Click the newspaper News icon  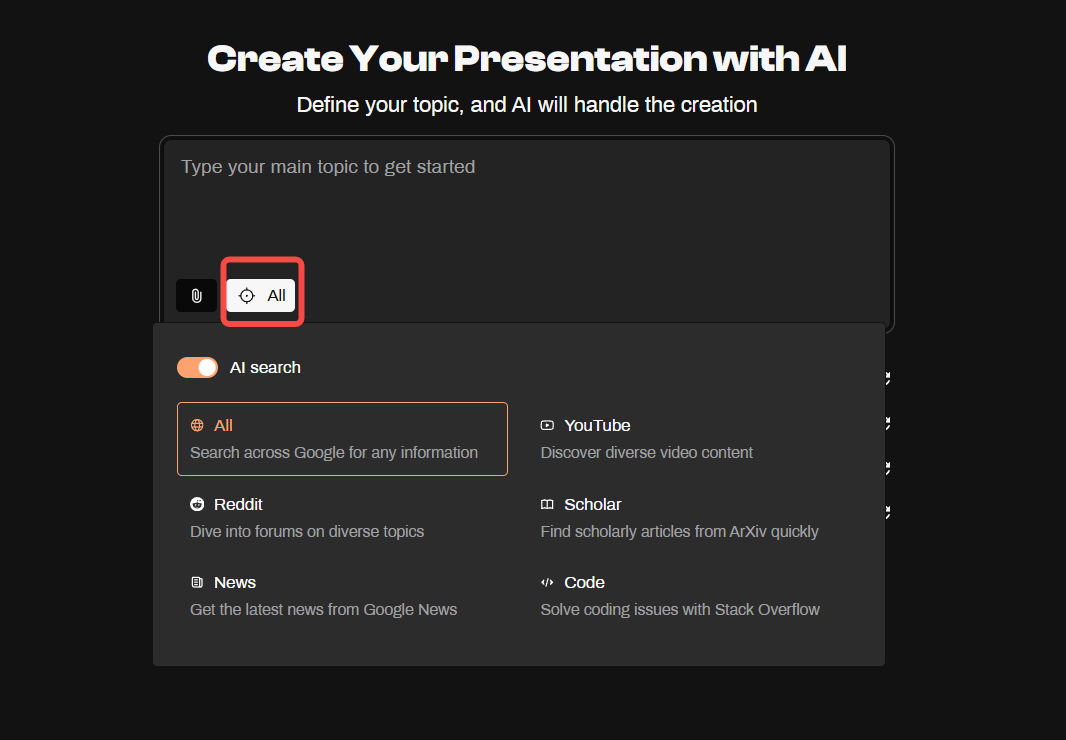(x=197, y=582)
